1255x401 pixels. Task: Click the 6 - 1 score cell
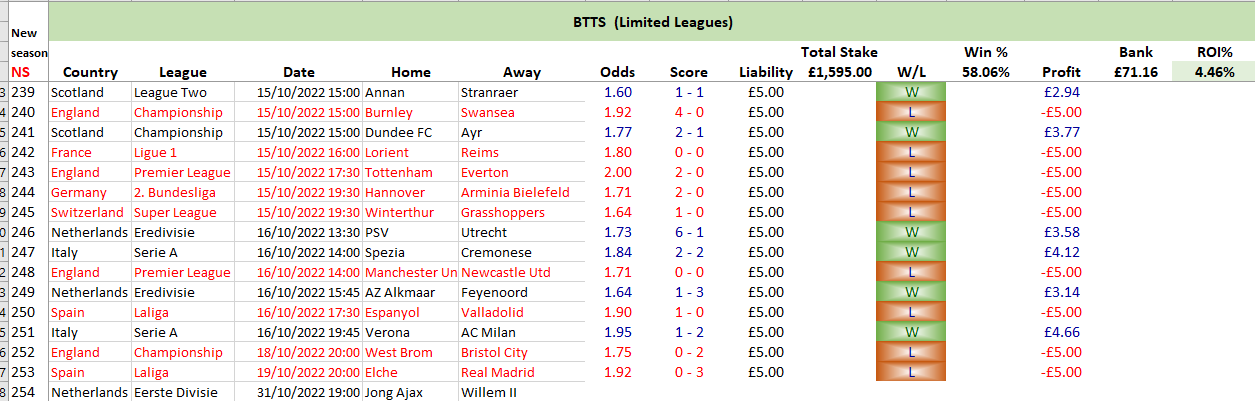688,232
